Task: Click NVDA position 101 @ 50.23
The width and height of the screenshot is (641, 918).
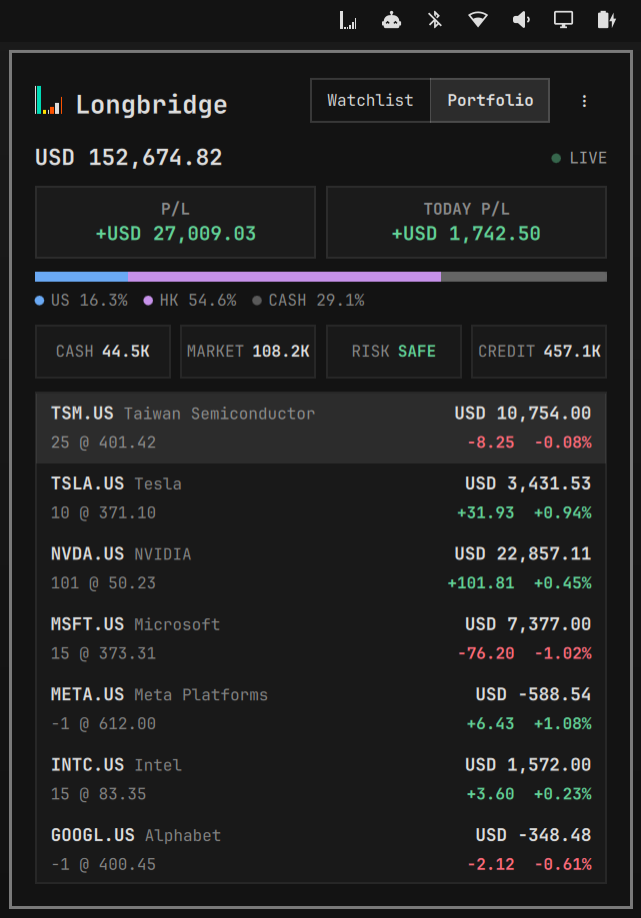Action: (x=104, y=583)
